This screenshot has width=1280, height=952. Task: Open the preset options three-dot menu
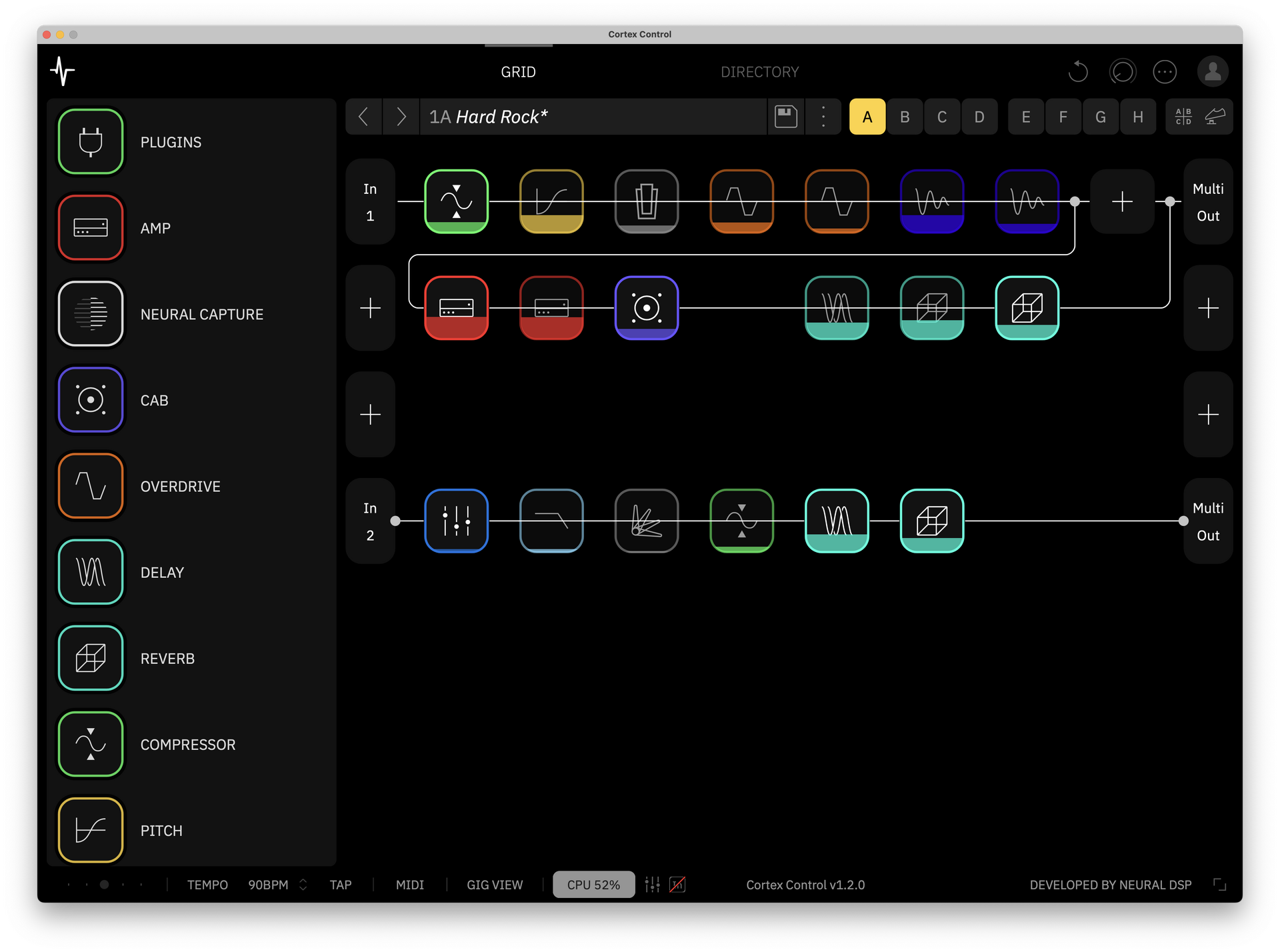(823, 117)
